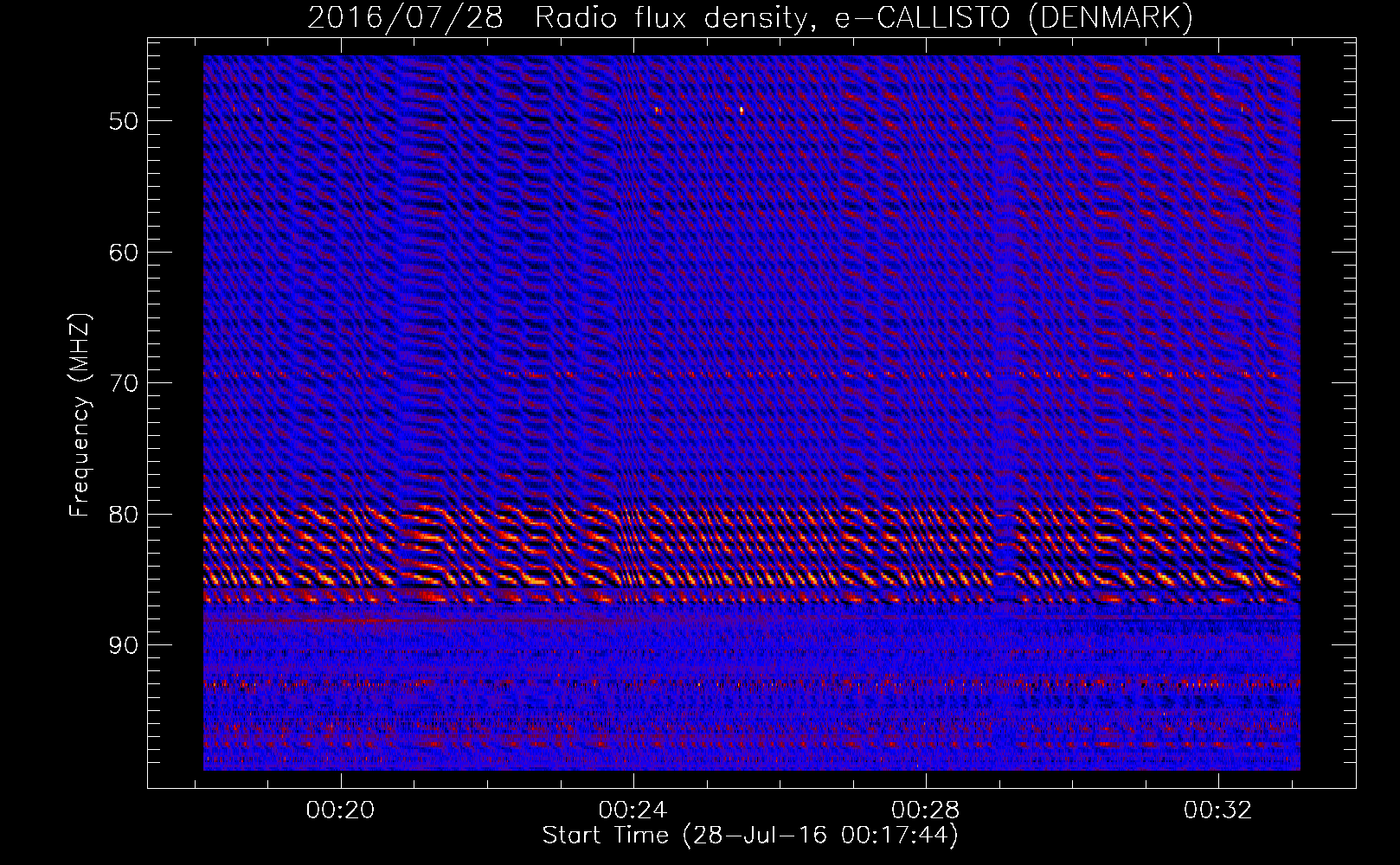Click the 'Start Time (28-Jul-16 00:17:44)' label

[750, 836]
